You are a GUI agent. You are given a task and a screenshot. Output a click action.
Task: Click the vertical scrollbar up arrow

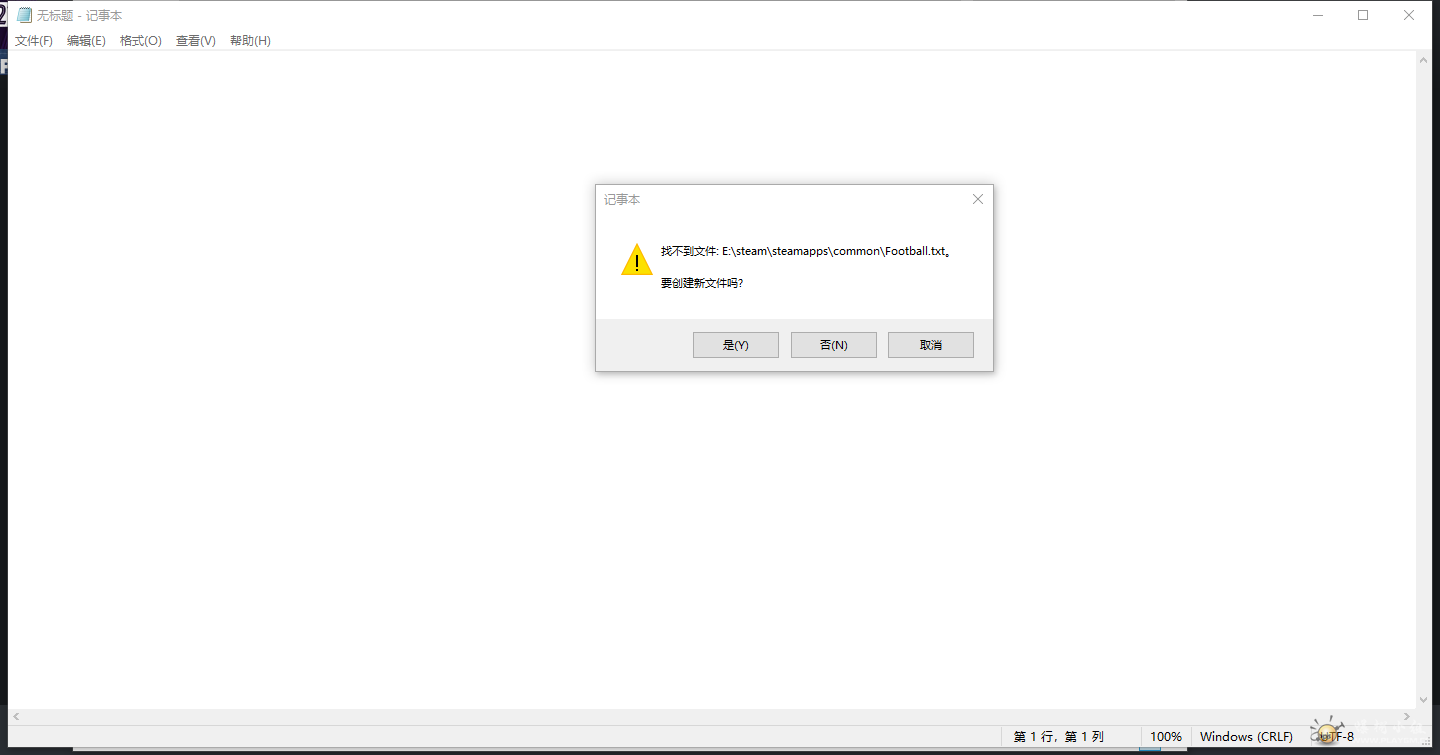point(1424,61)
